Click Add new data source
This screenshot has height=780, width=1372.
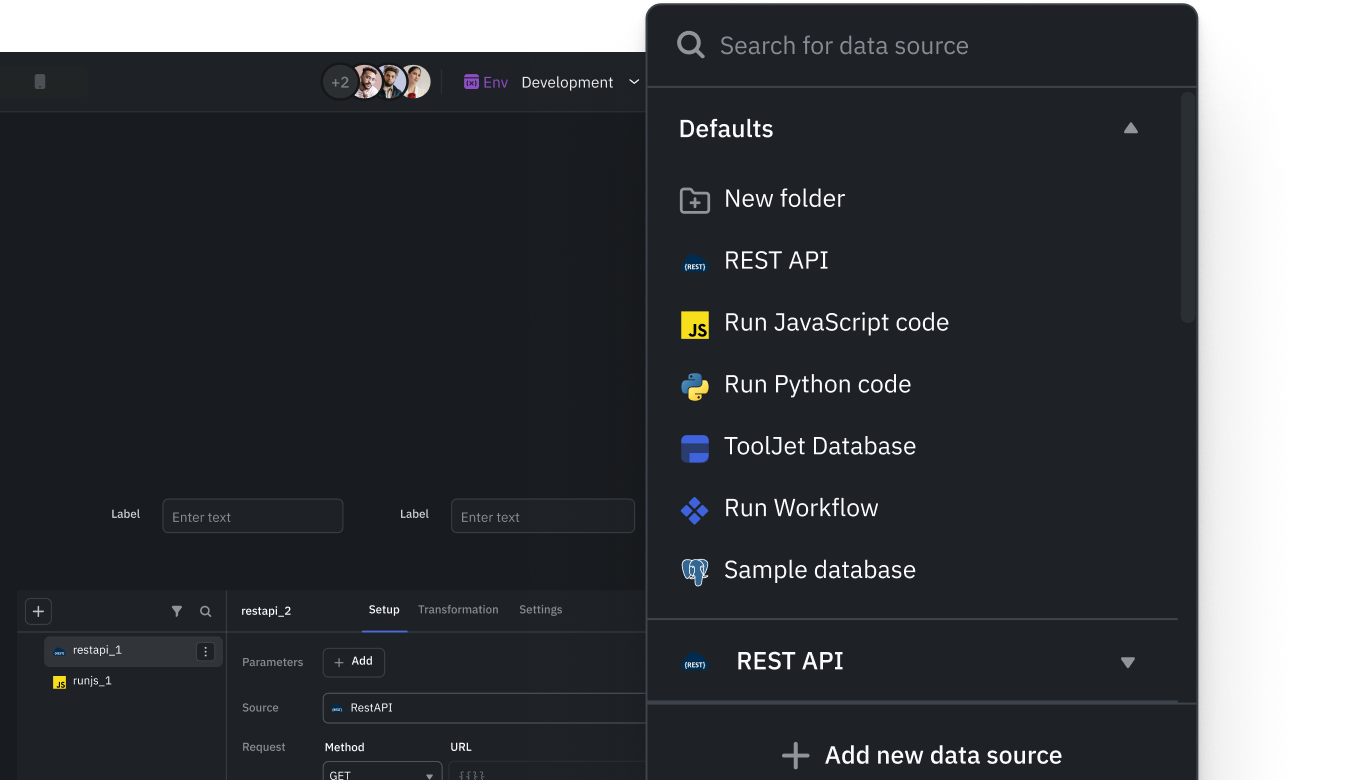921,755
